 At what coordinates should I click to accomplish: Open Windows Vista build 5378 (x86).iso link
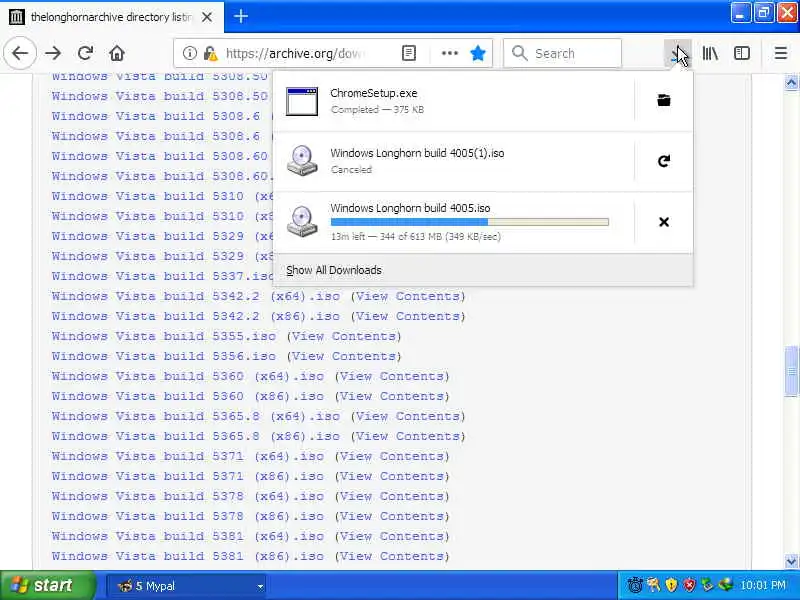tap(188, 516)
